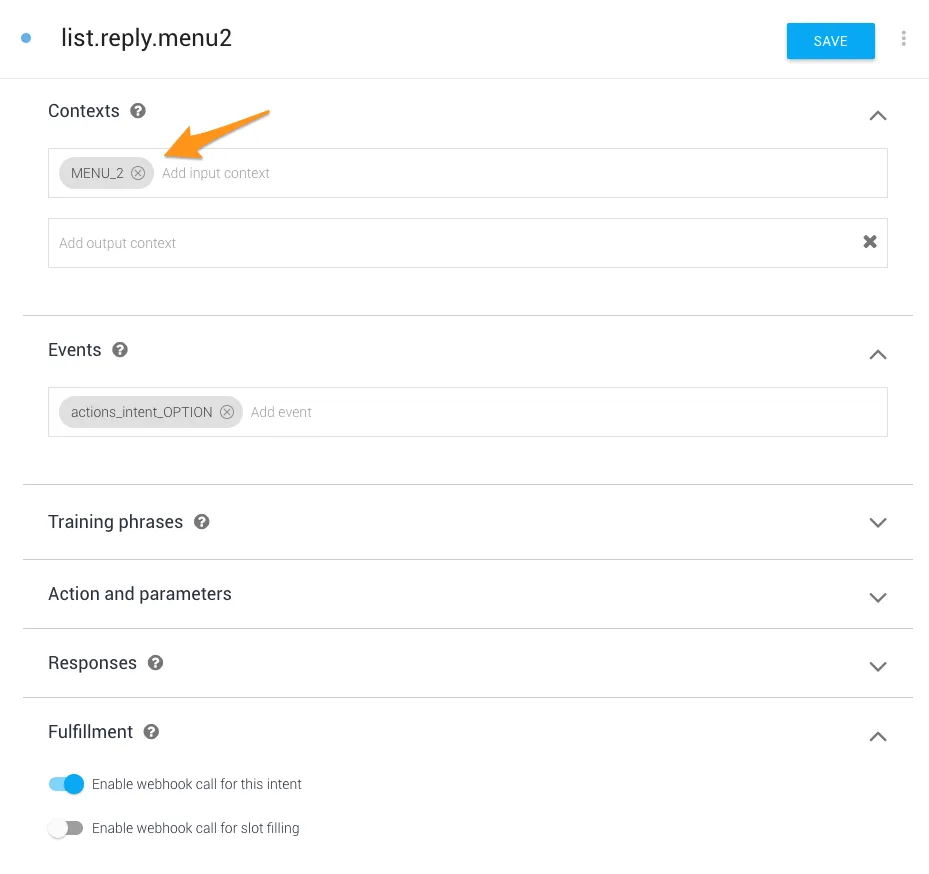Screen dimensions: 929x874
Task: Clear the output context with X icon
Action: [x=870, y=242]
